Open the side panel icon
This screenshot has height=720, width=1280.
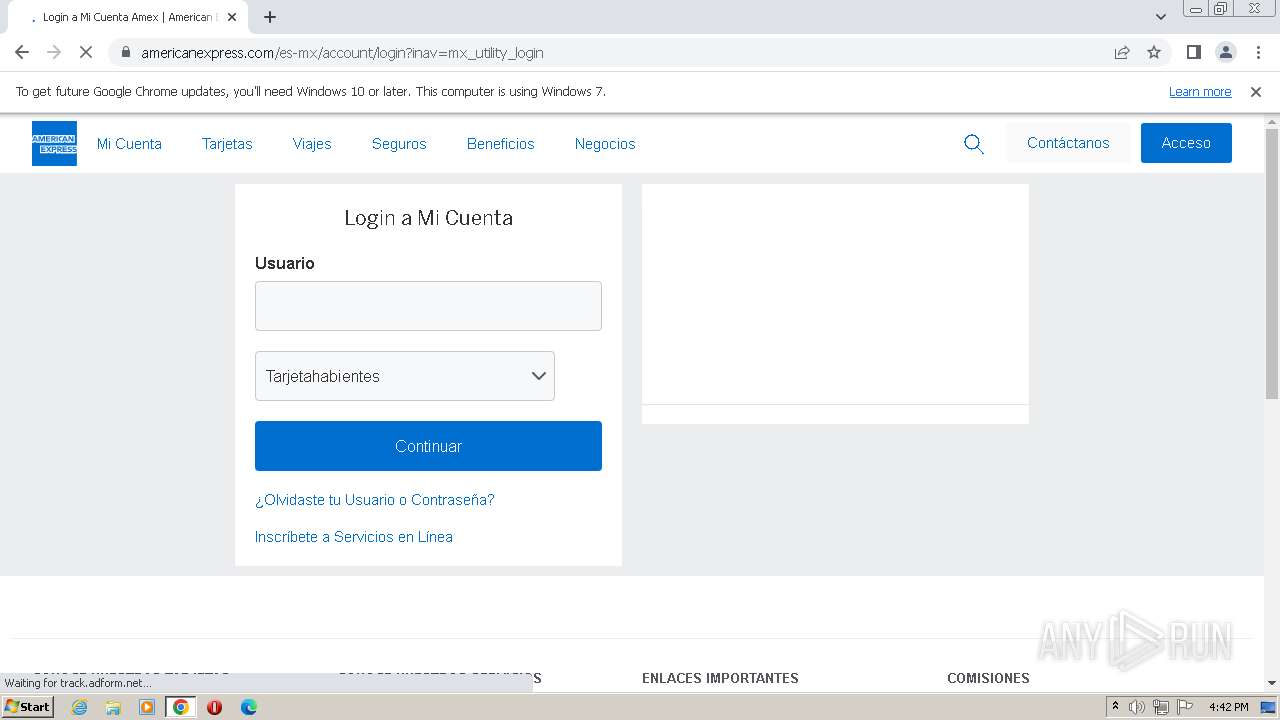point(1193,52)
